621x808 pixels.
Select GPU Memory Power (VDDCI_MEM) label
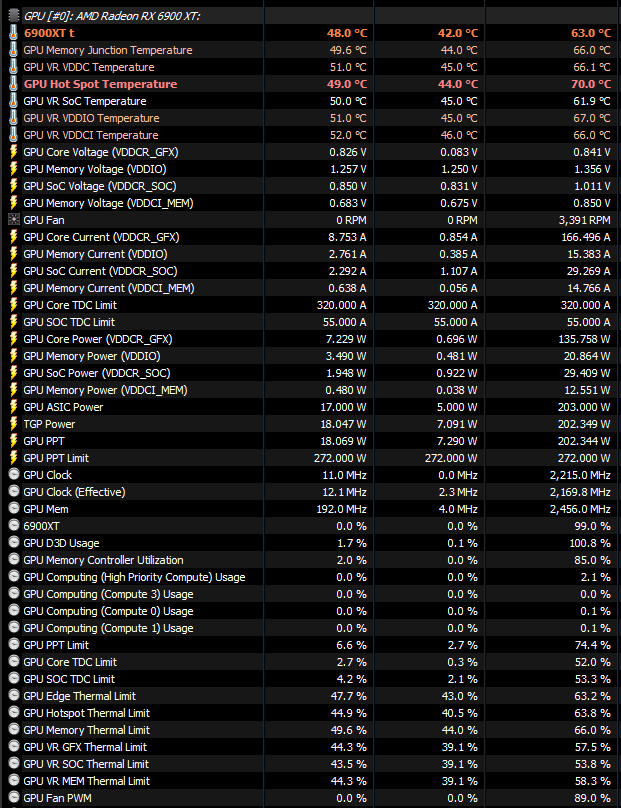tap(105, 390)
